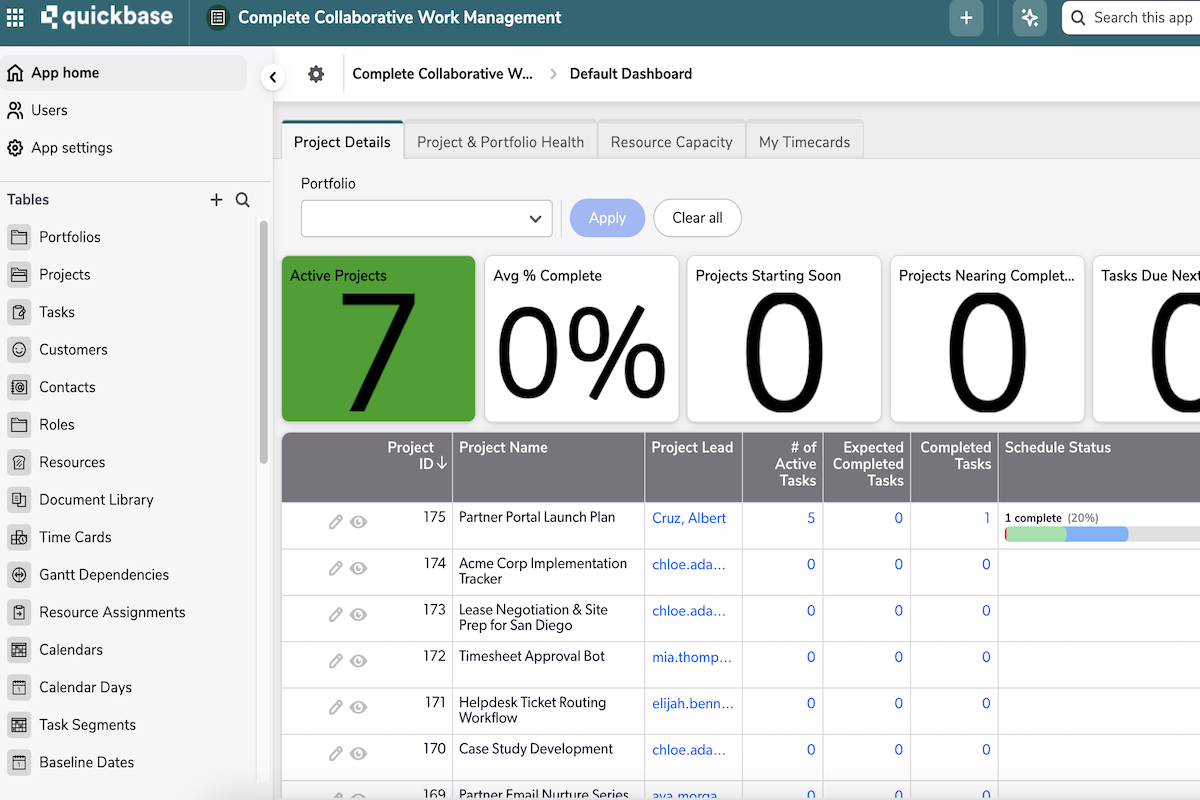Image resolution: width=1200 pixels, height=800 pixels.
Task: Click the AI sparkle icon in top bar
Action: [1029, 17]
